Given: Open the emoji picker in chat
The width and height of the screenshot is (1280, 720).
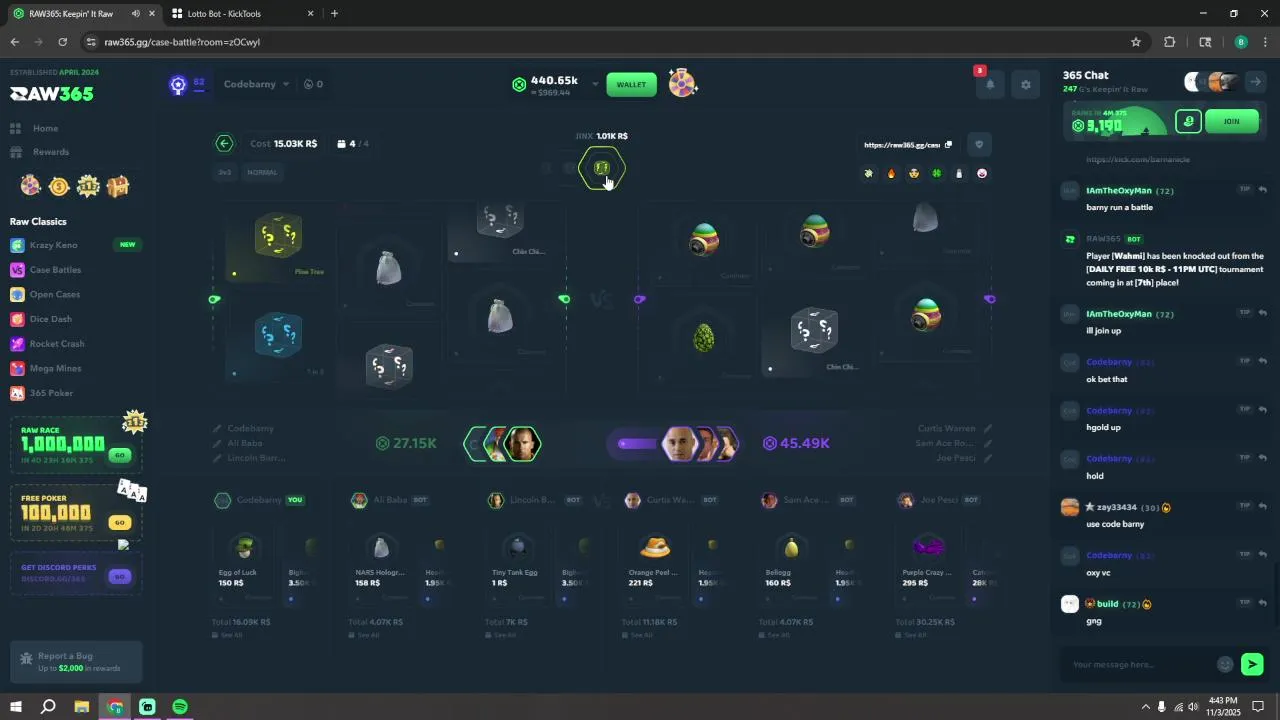Looking at the screenshot, I should (x=1225, y=665).
